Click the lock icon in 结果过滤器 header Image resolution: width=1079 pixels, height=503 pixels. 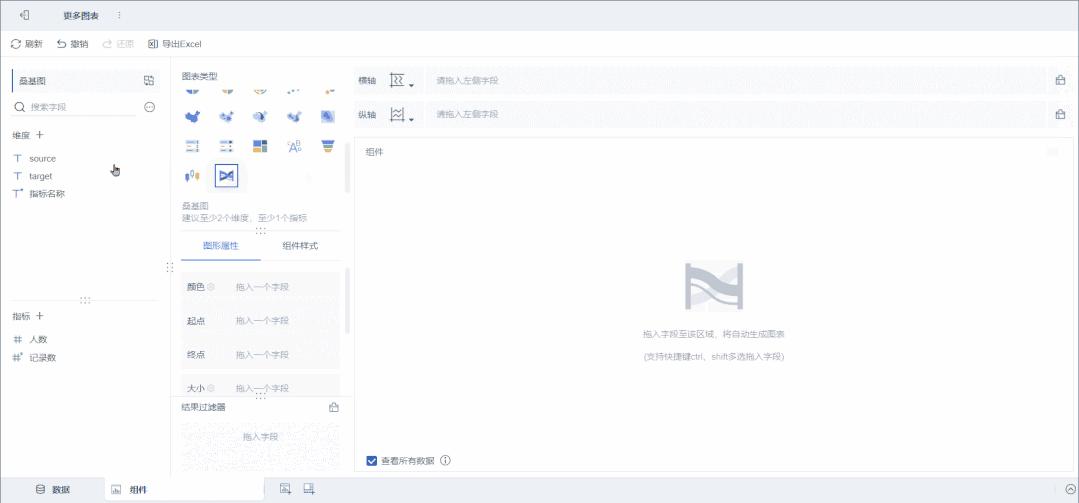pos(334,407)
